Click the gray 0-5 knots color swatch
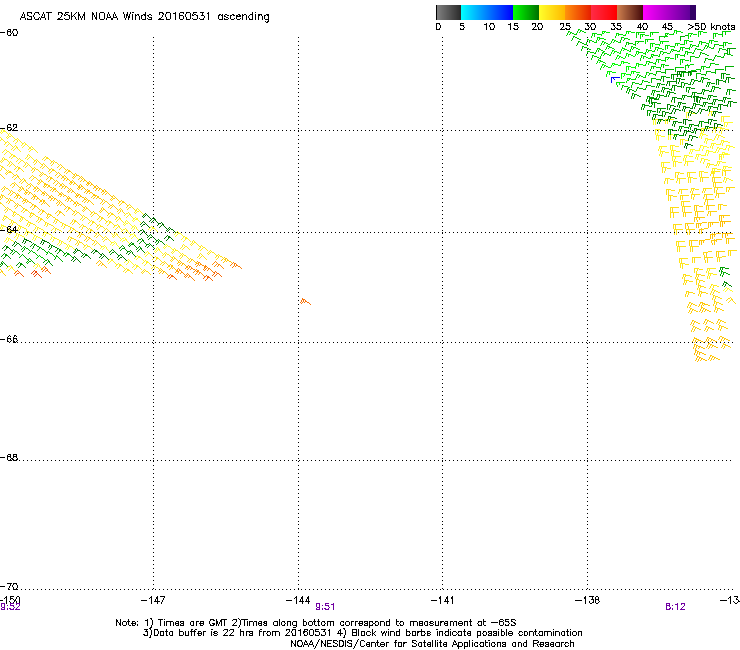Screen dimensions: 740x650 [448, 12]
